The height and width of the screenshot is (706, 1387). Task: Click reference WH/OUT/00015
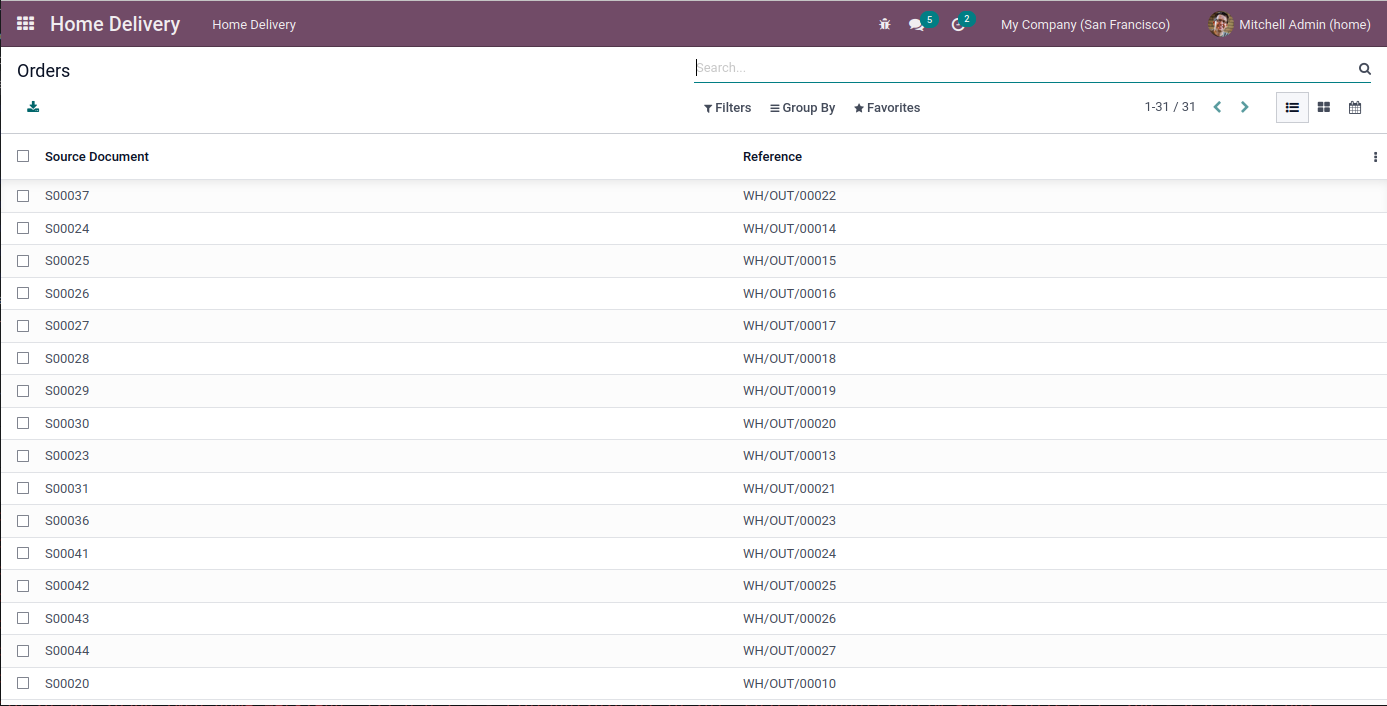tap(789, 261)
